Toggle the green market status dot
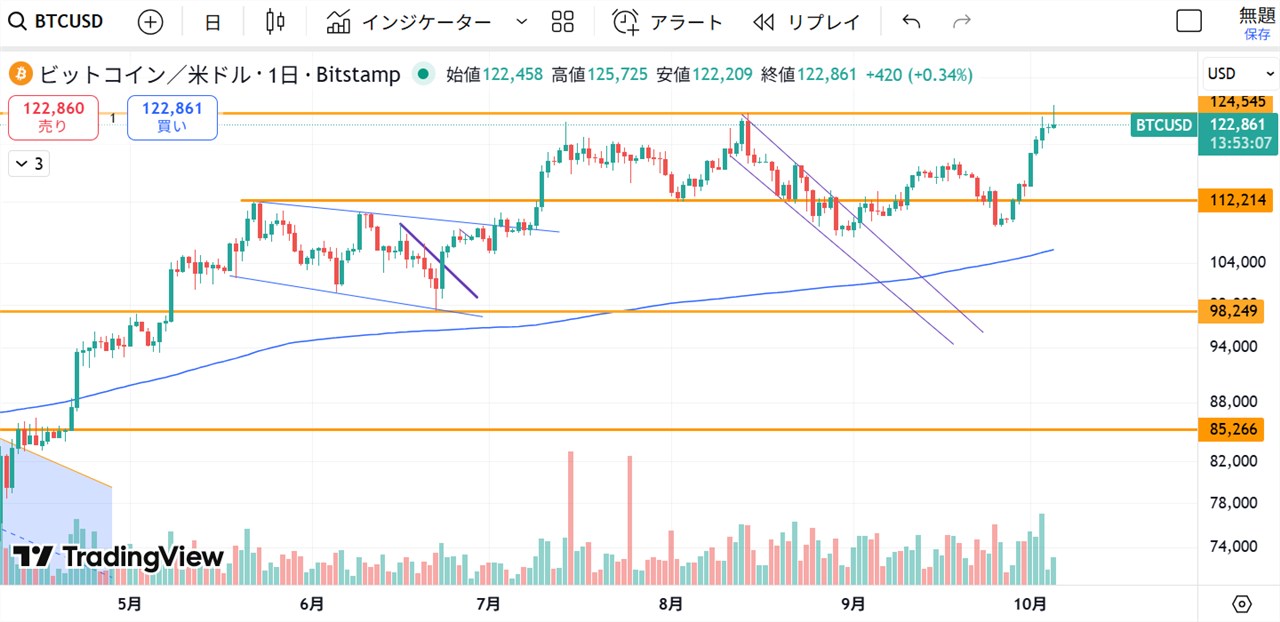The image size is (1280, 622). 424,73
